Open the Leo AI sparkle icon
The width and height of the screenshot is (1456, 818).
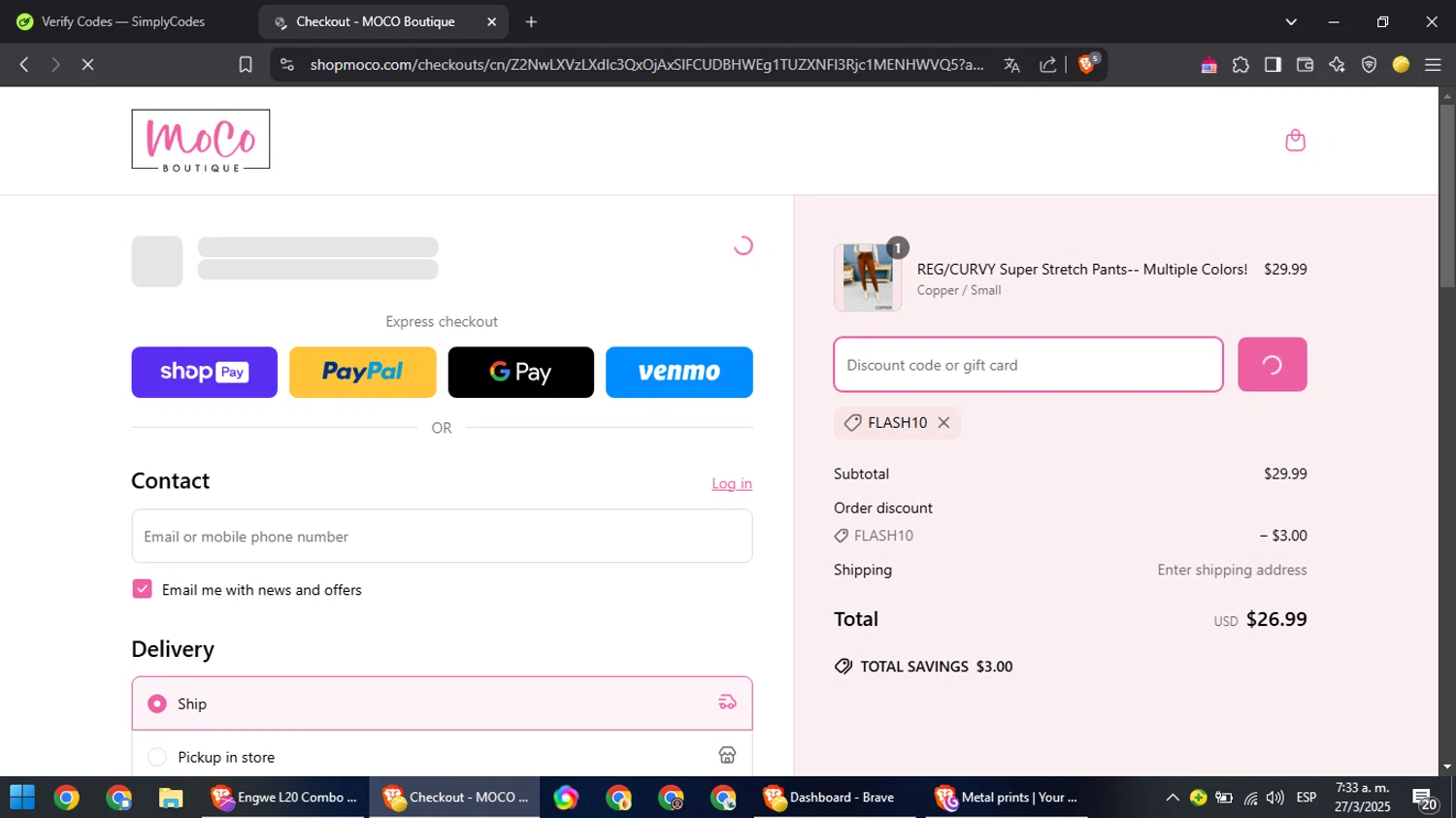[1337, 65]
